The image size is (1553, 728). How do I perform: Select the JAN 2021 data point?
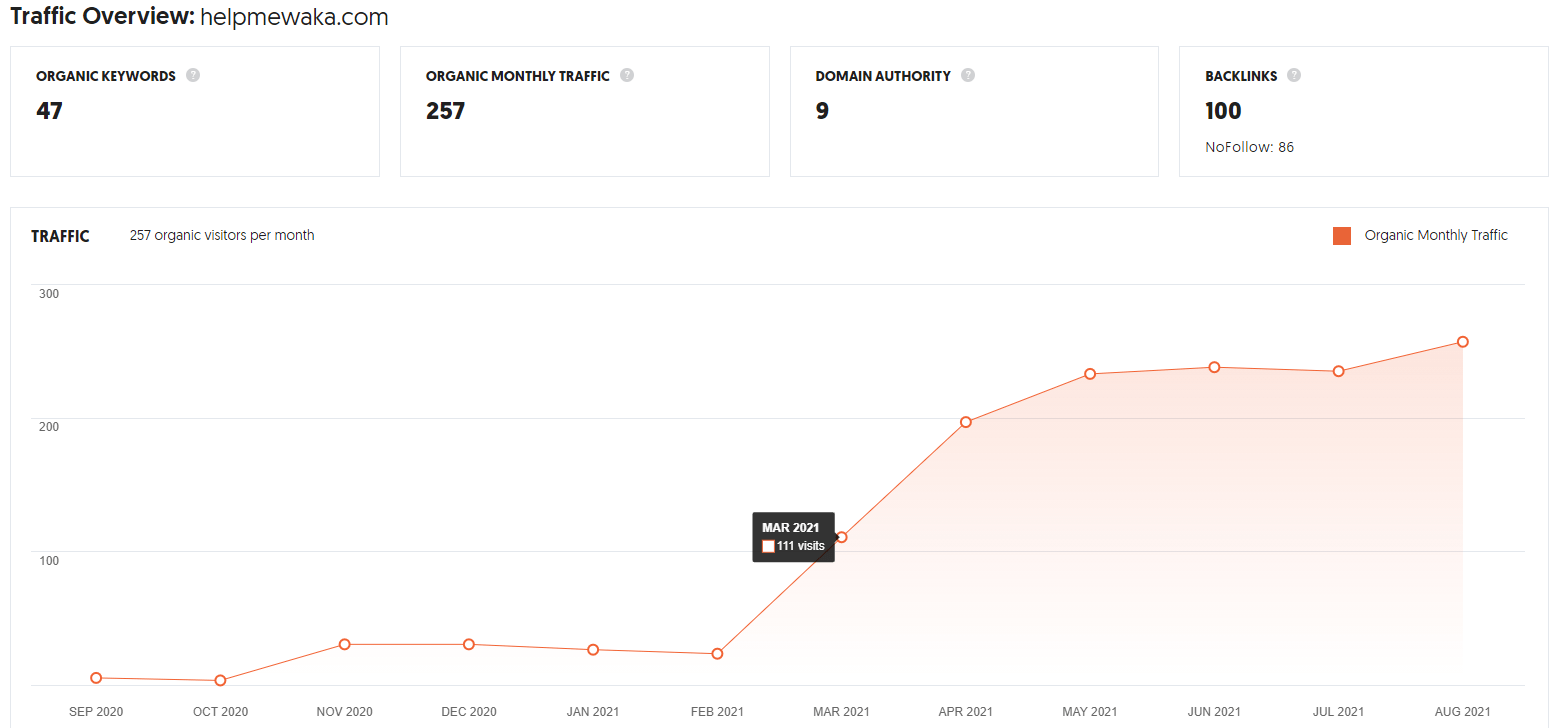[593, 650]
